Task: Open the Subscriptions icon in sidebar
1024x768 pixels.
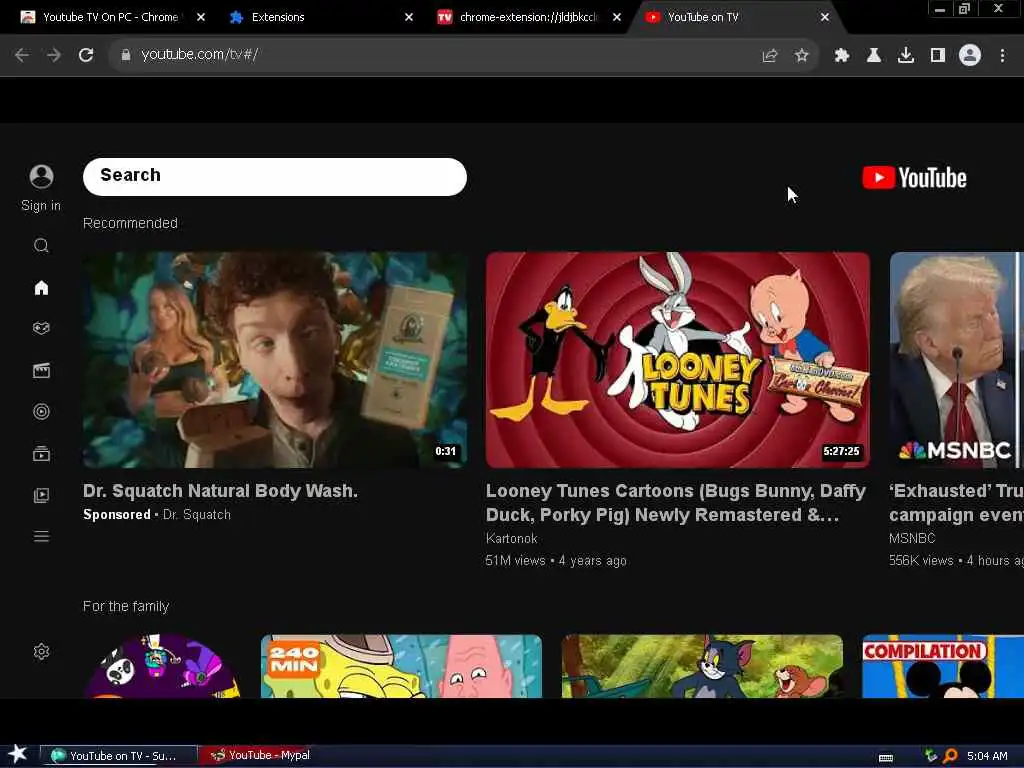Action: [x=41, y=453]
